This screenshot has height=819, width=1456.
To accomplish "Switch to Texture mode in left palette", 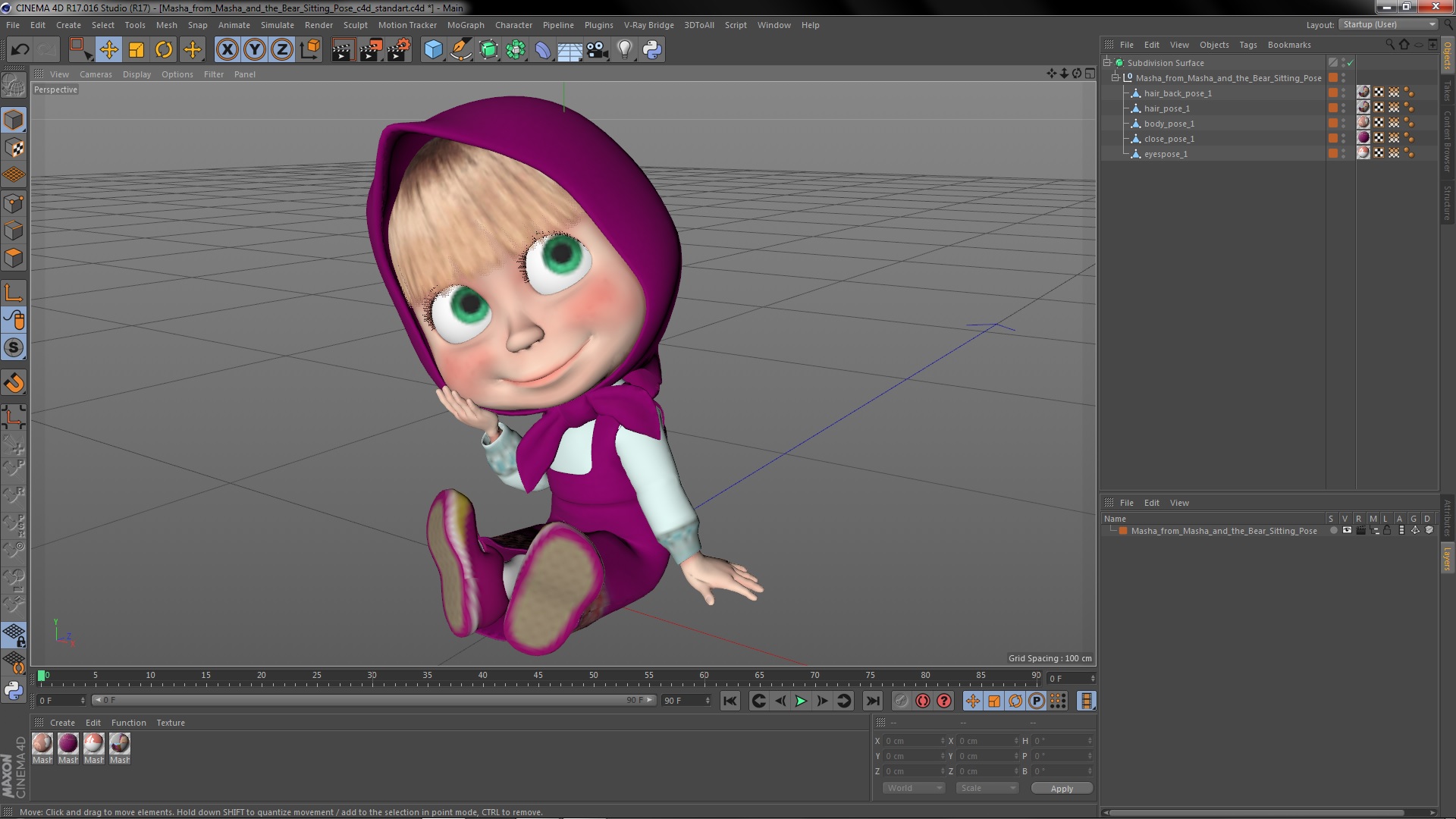I will [x=14, y=147].
